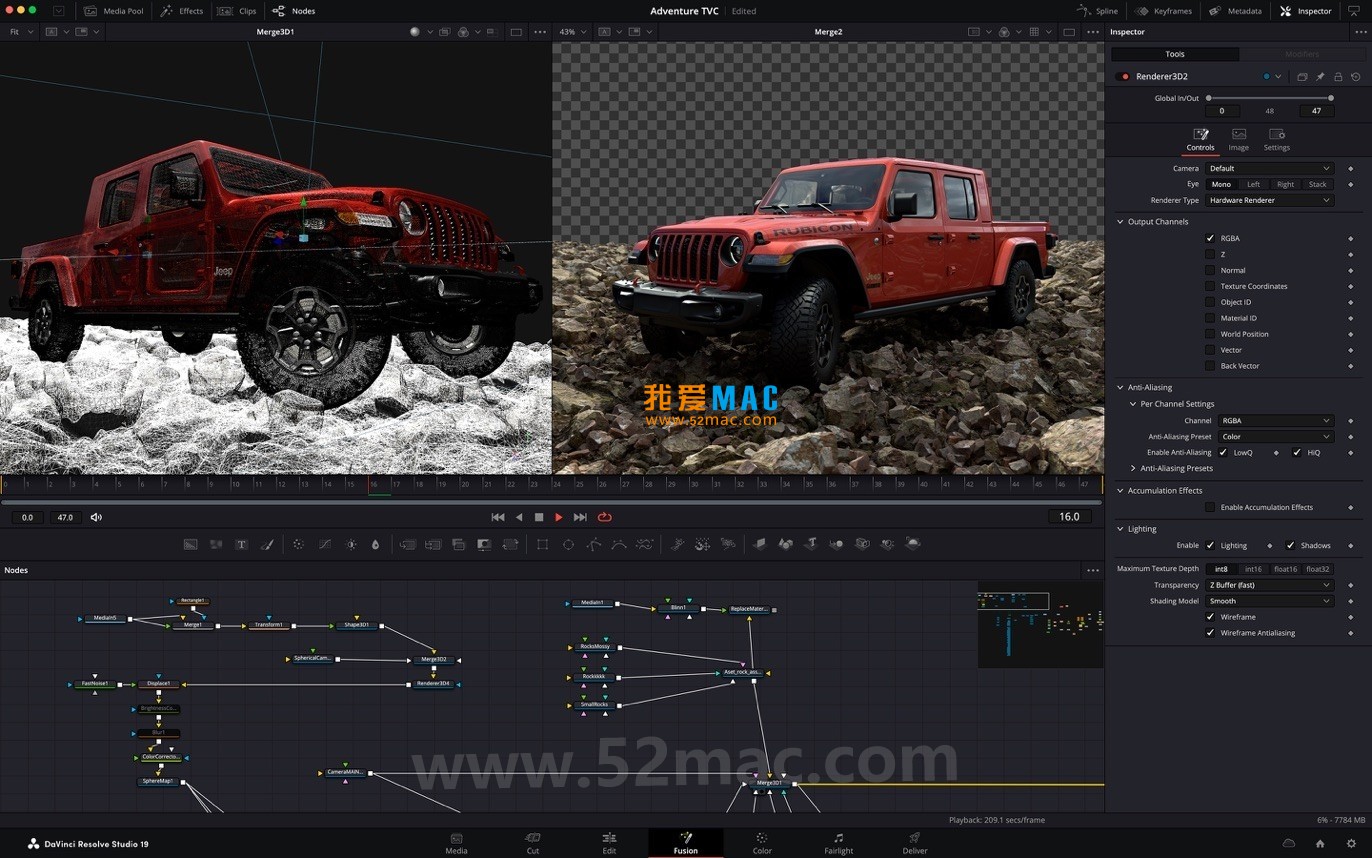
Task: Select the Text+ tool in the toolbar
Action: [241, 544]
